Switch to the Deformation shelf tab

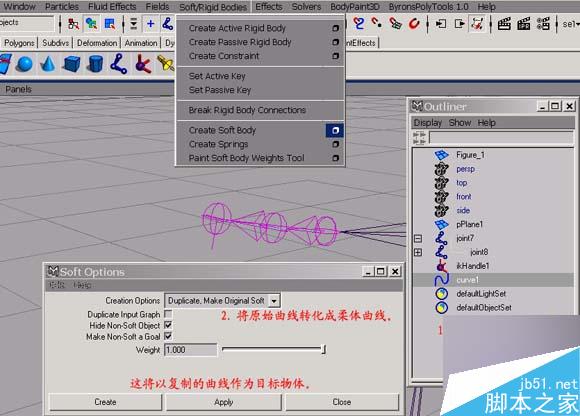pyautogui.click(x=97, y=43)
